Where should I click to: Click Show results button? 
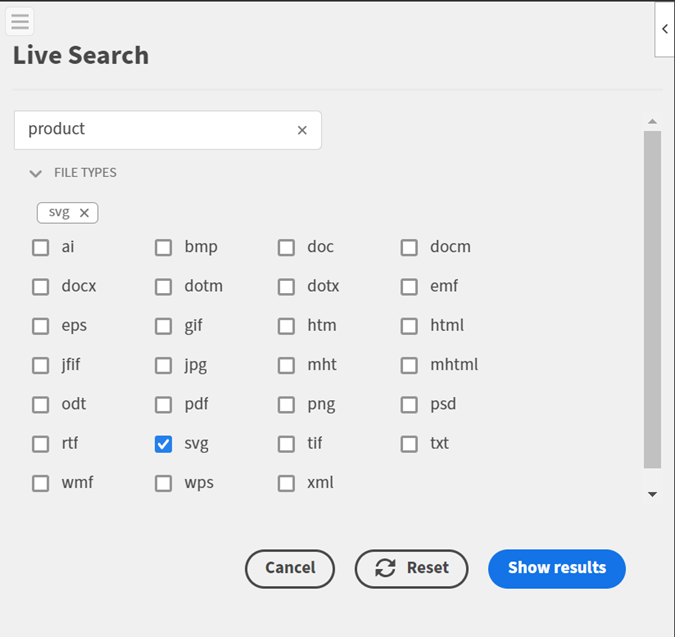pos(557,568)
